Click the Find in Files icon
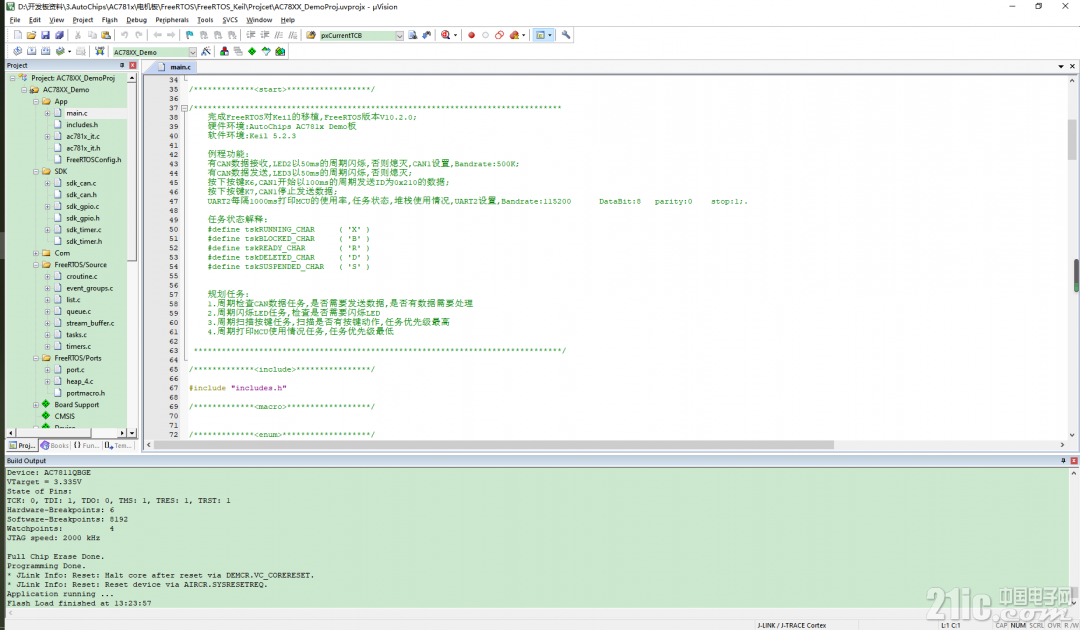Viewport: 1080px width, 630px height. [x=311, y=35]
